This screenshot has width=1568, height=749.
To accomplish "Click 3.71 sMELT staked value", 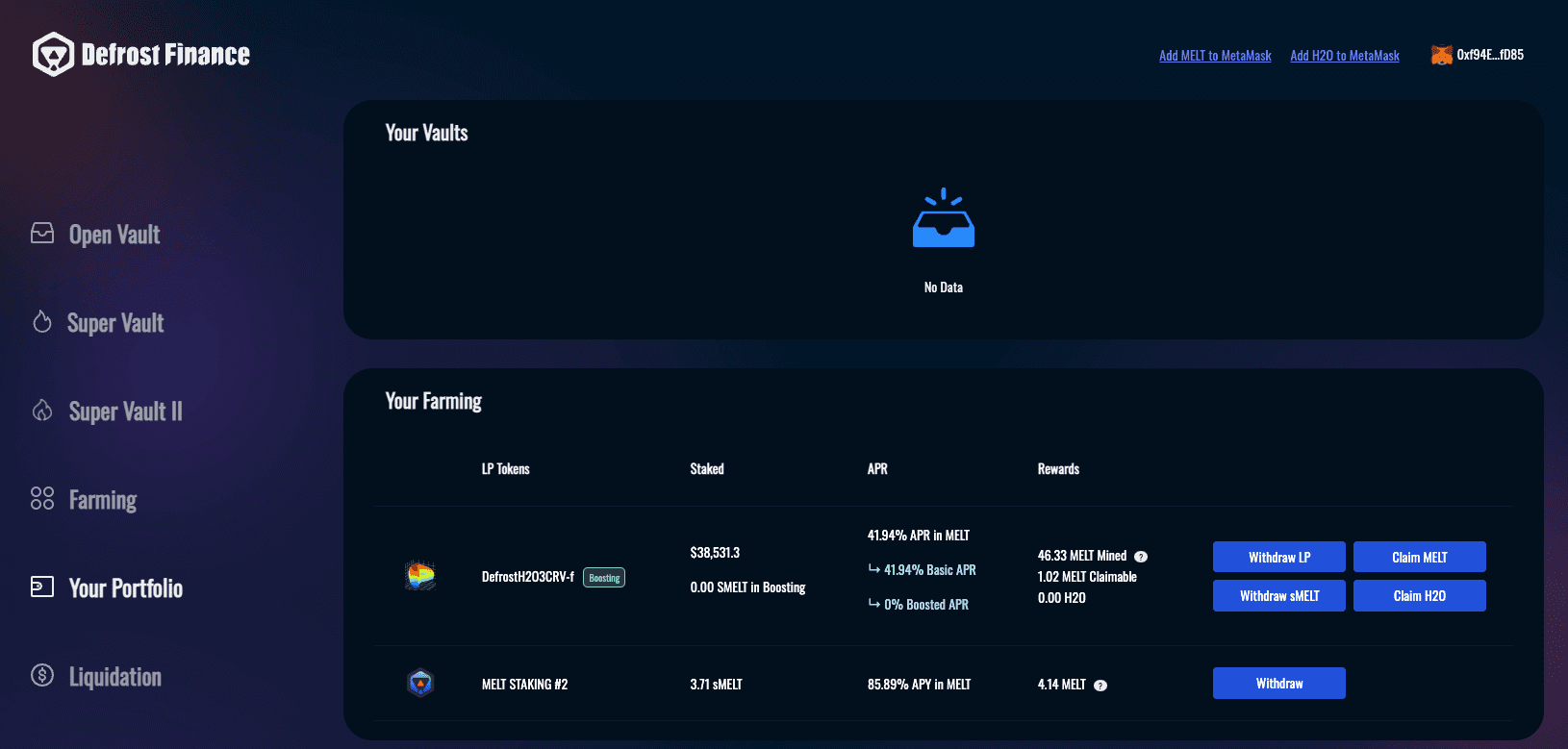I will point(716,685).
